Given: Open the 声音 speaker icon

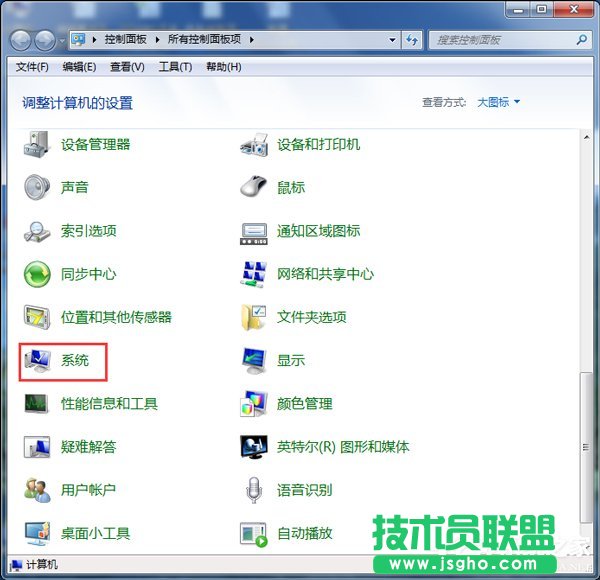Looking at the screenshot, I should pos(37,187).
